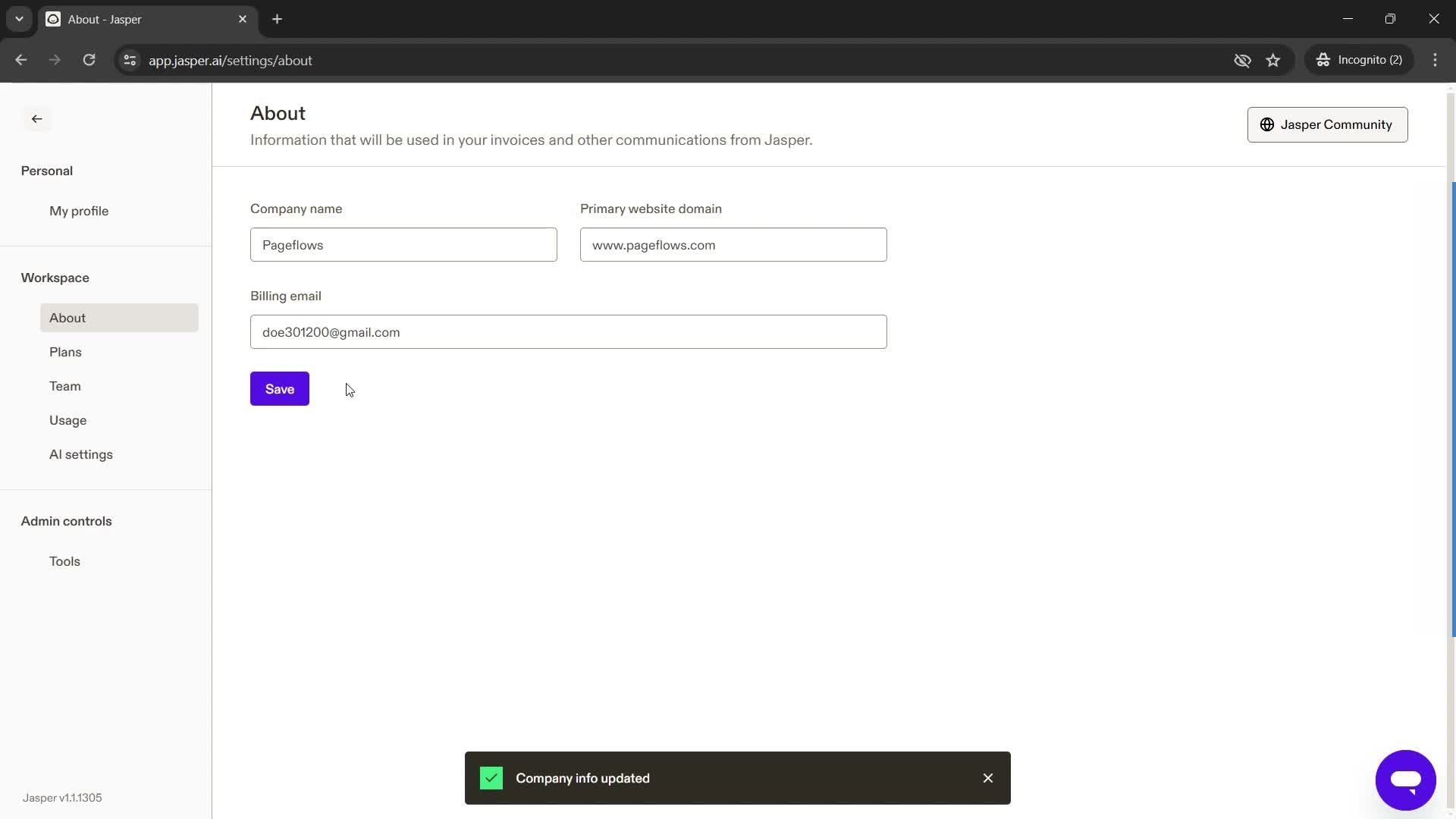Navigate to Team settings page

(x=65, y=385)
